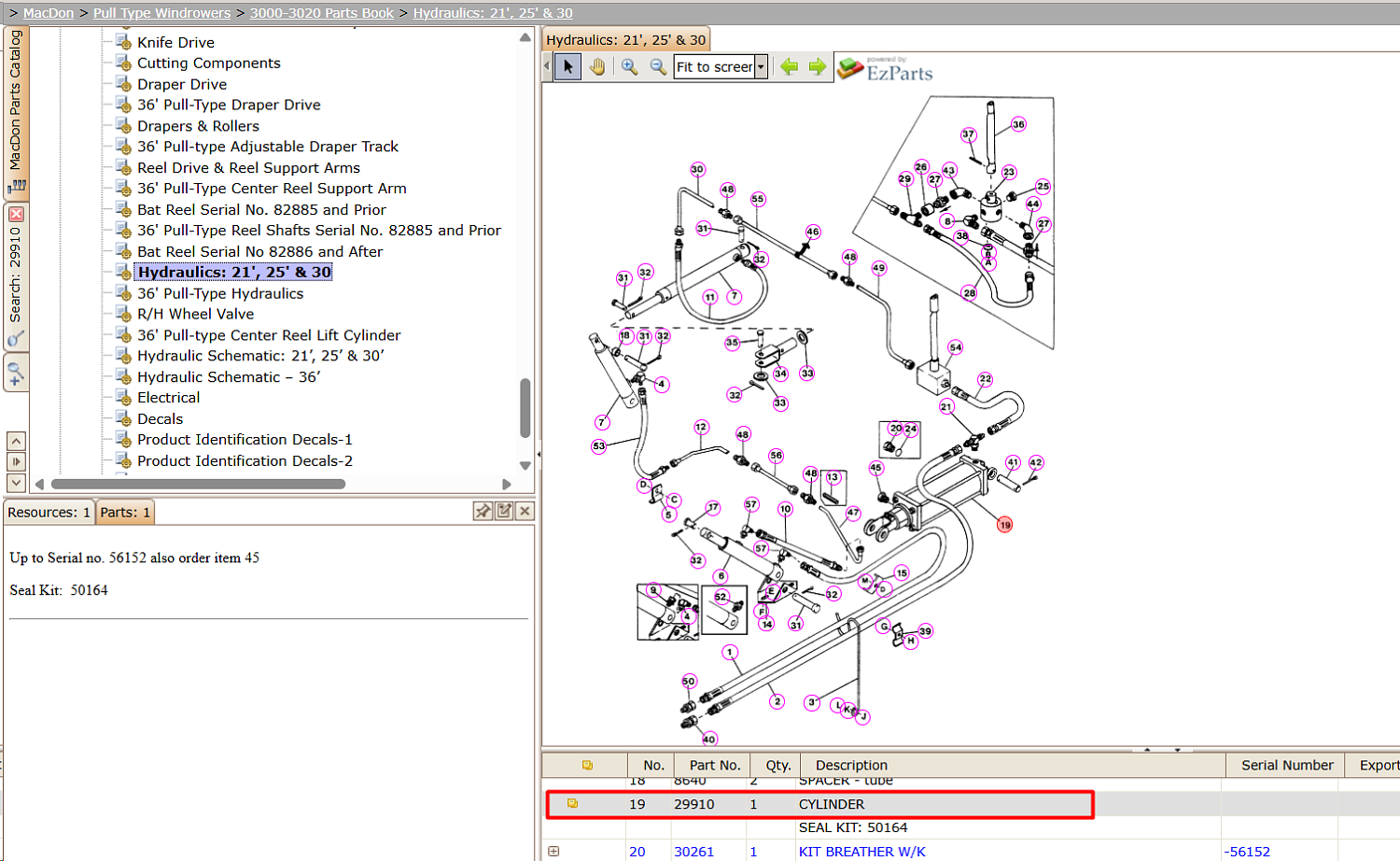Select the Parts: 1 tab
1400x861 pixels.
125,512
